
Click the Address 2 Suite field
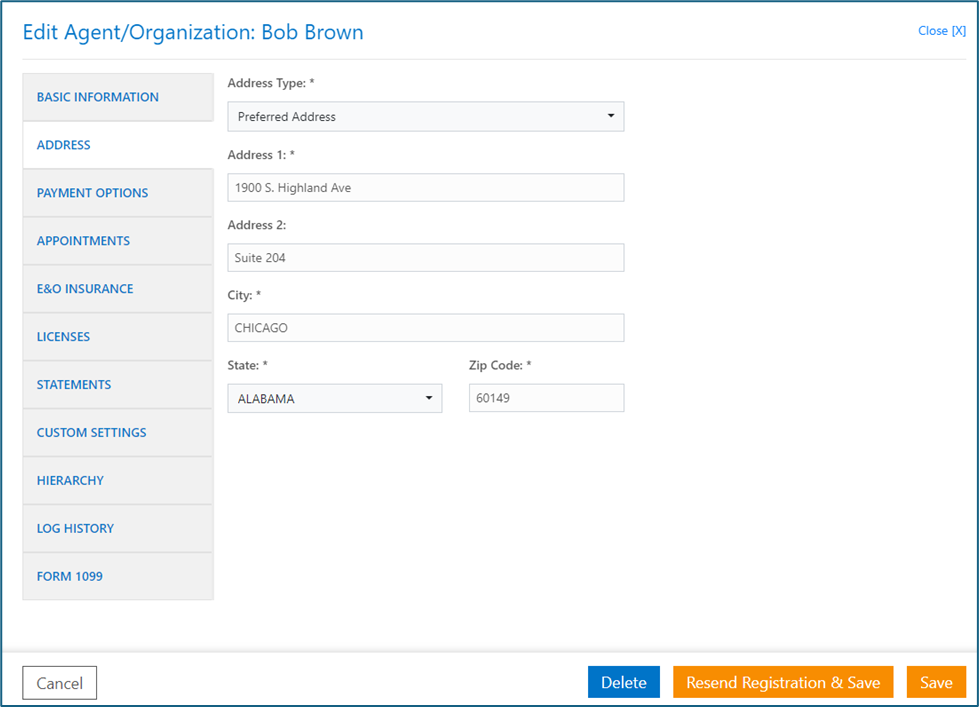point(426,257)
